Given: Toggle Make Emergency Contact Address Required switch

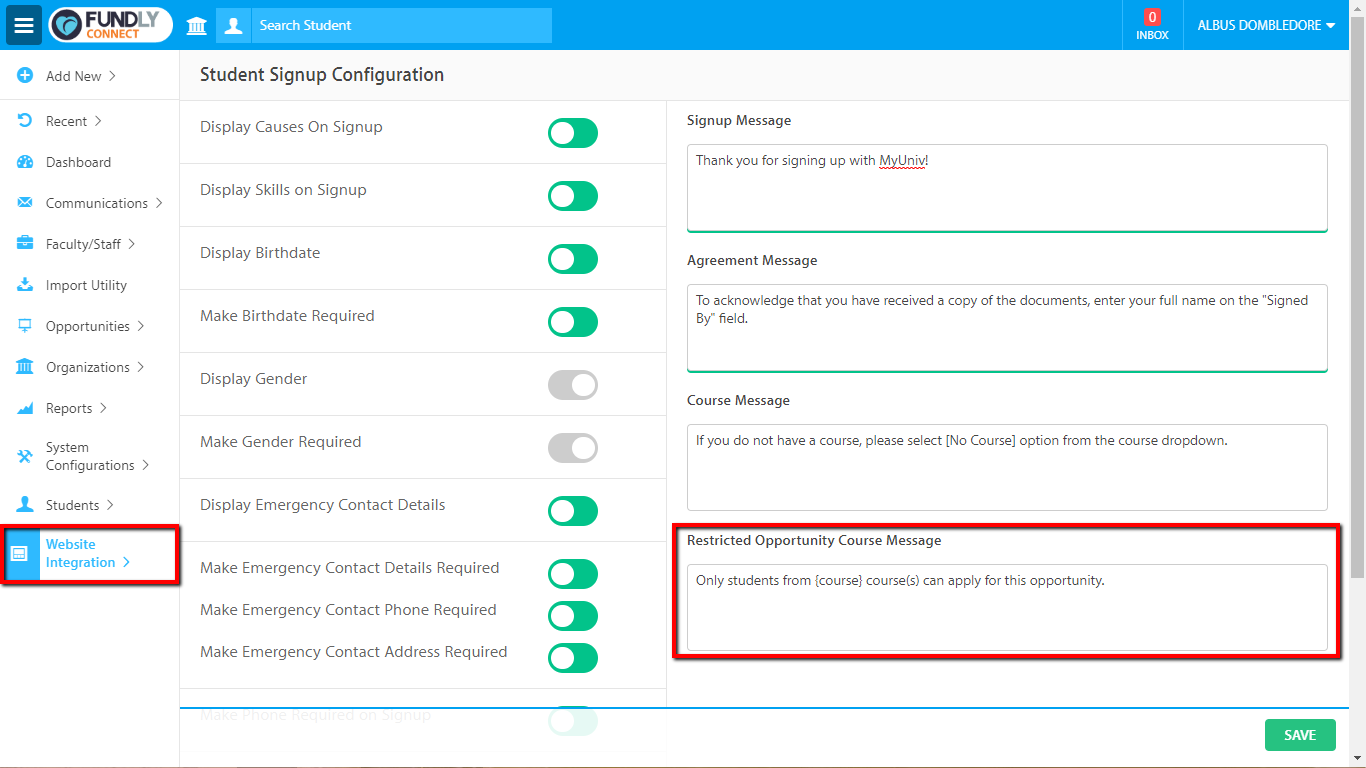Looking at the screenshot, I should [x=573, y=658].
